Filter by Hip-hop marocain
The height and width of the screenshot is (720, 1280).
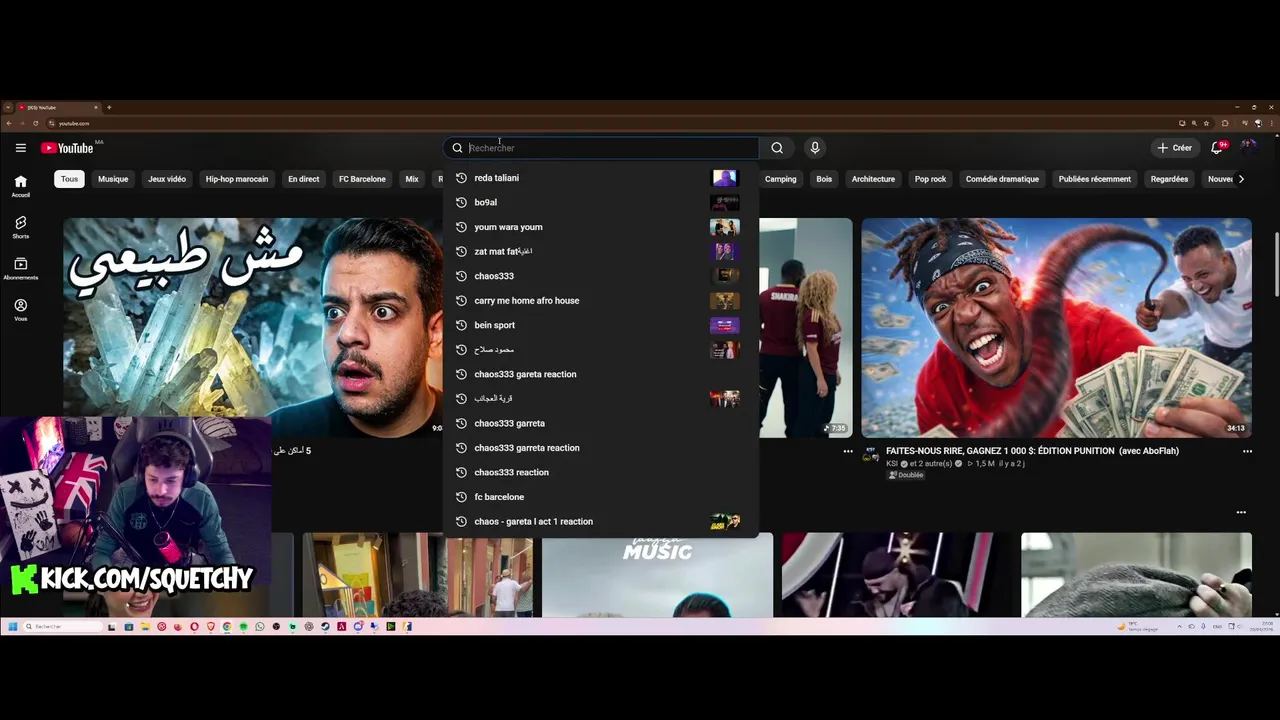(237, 179)
